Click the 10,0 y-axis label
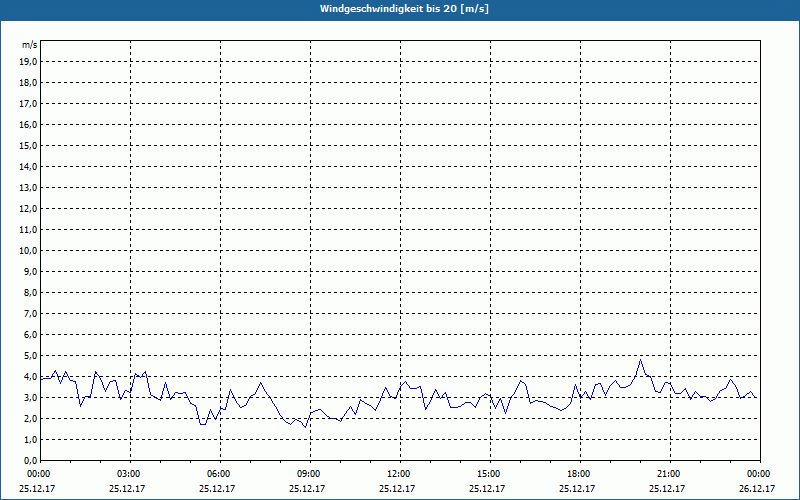Viewport: 800px width, 500px height. (x=28, y=251)
